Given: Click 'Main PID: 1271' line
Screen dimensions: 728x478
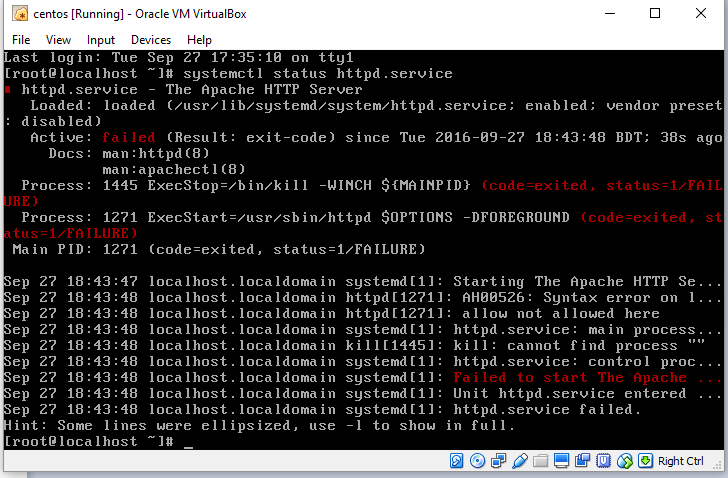Looking at the screenshot, I should tap(219, 250).
